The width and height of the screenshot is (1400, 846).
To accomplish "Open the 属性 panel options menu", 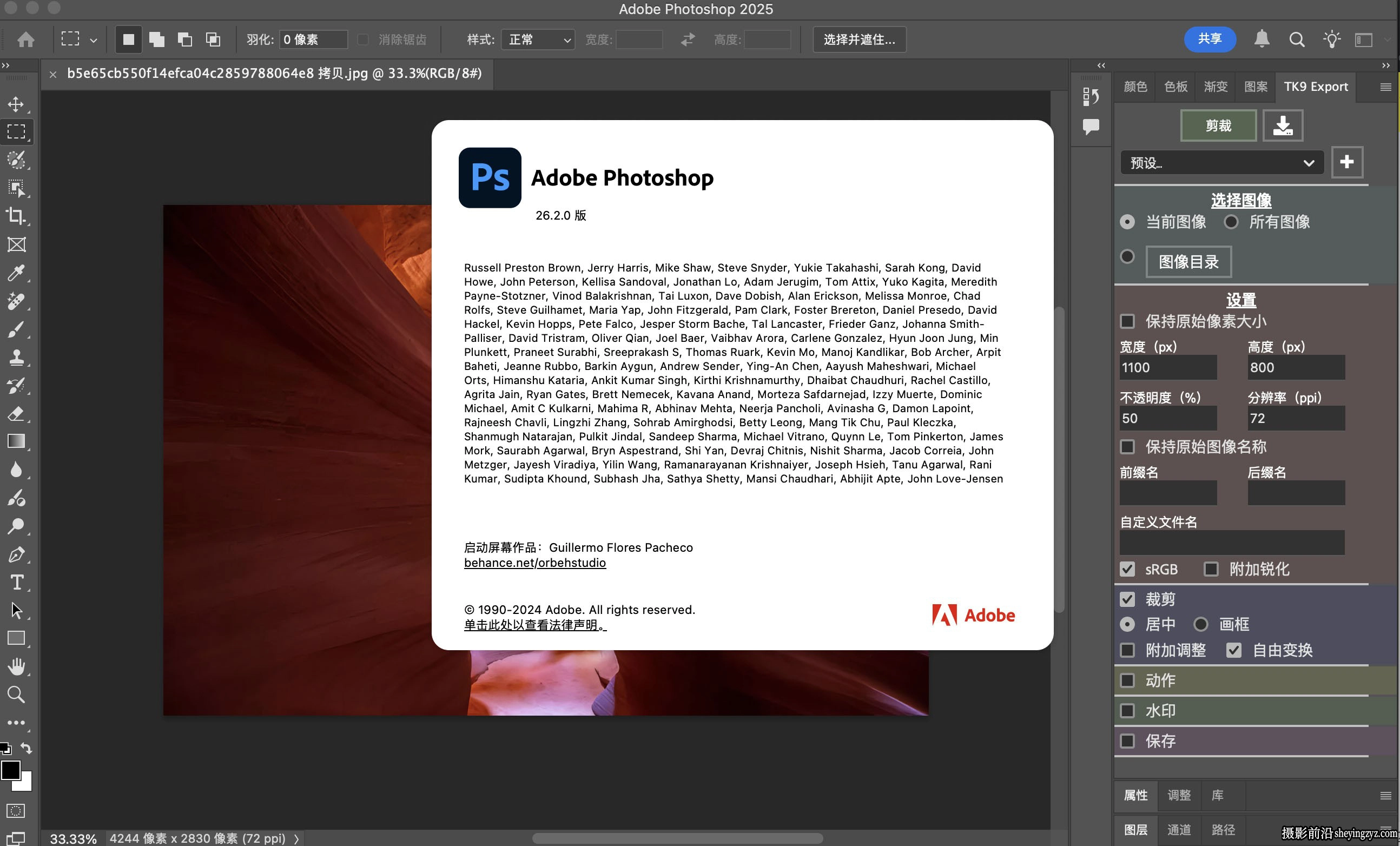I will 1385,796.
